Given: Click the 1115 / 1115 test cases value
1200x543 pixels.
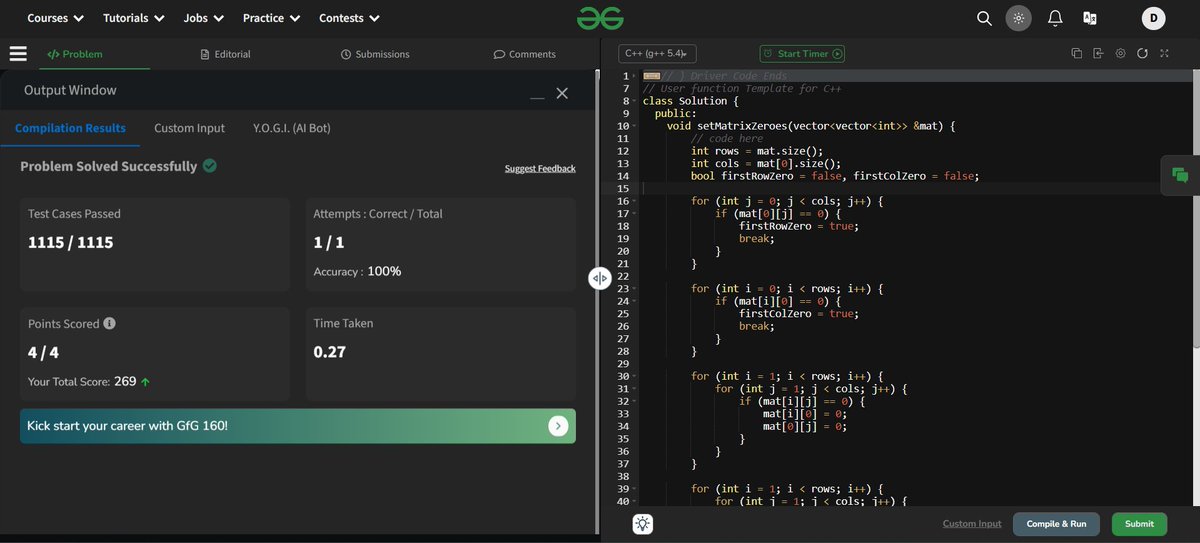Looking at the screenshot, I should click(71, 242).
